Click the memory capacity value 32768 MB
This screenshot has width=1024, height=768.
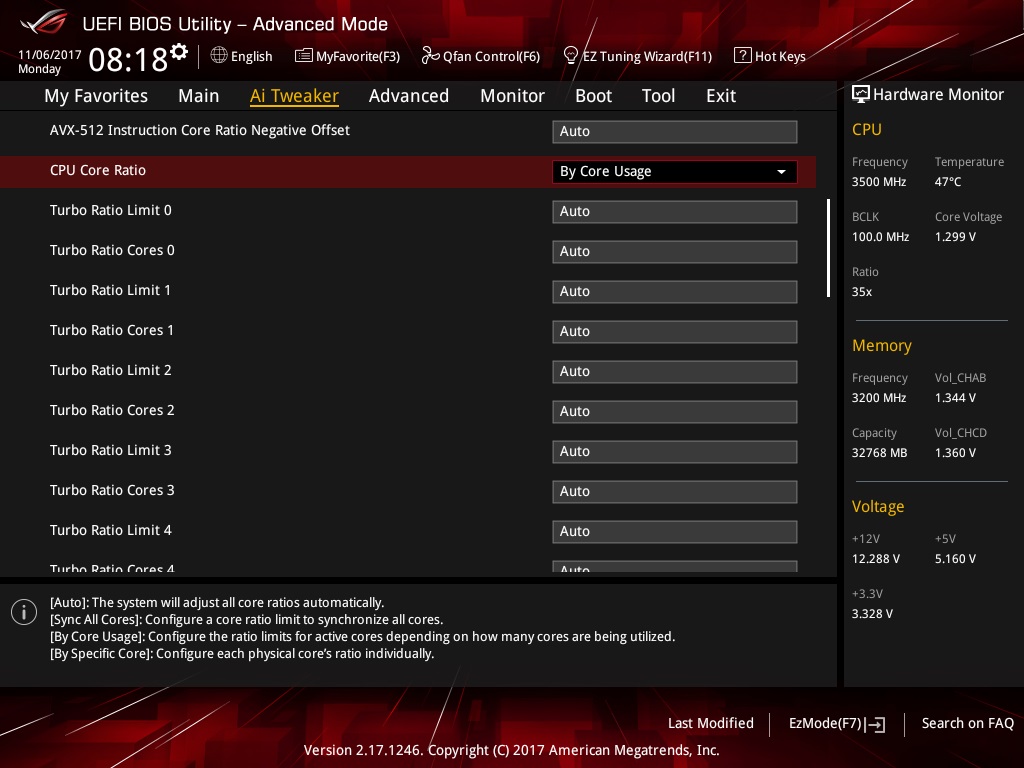point(880,453)
